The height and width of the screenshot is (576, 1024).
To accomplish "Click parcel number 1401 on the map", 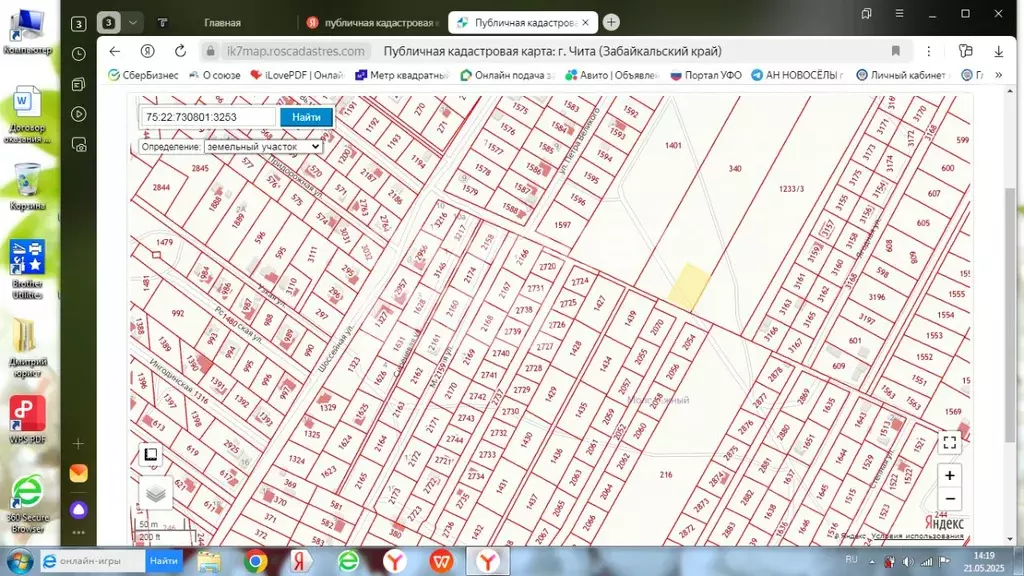I will (673, 145).
